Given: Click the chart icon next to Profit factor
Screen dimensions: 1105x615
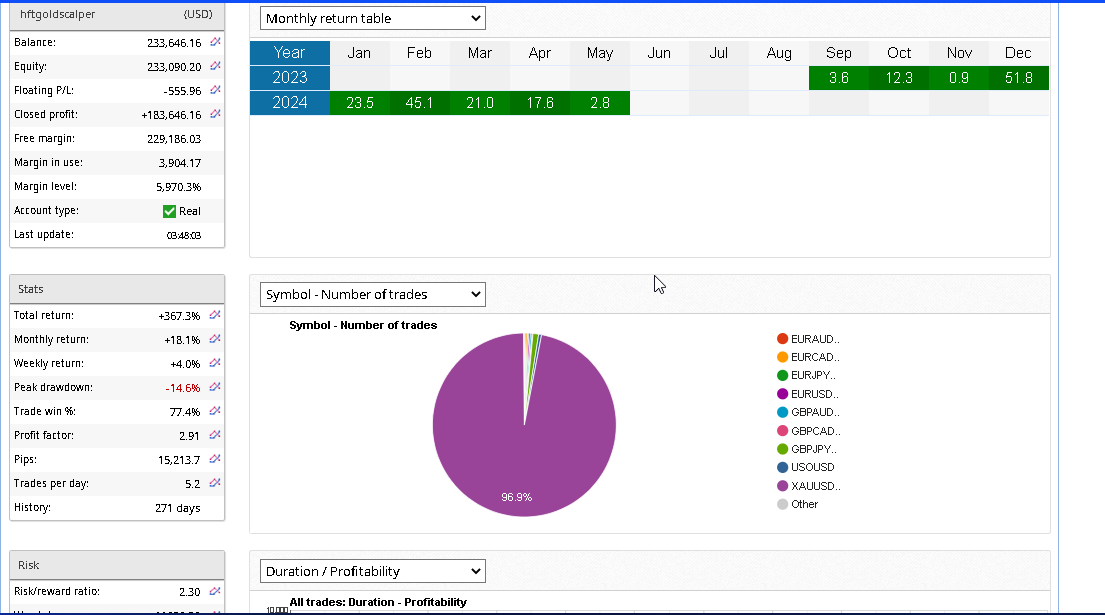Looking at the screenshot, I should (x=215, y=436).
